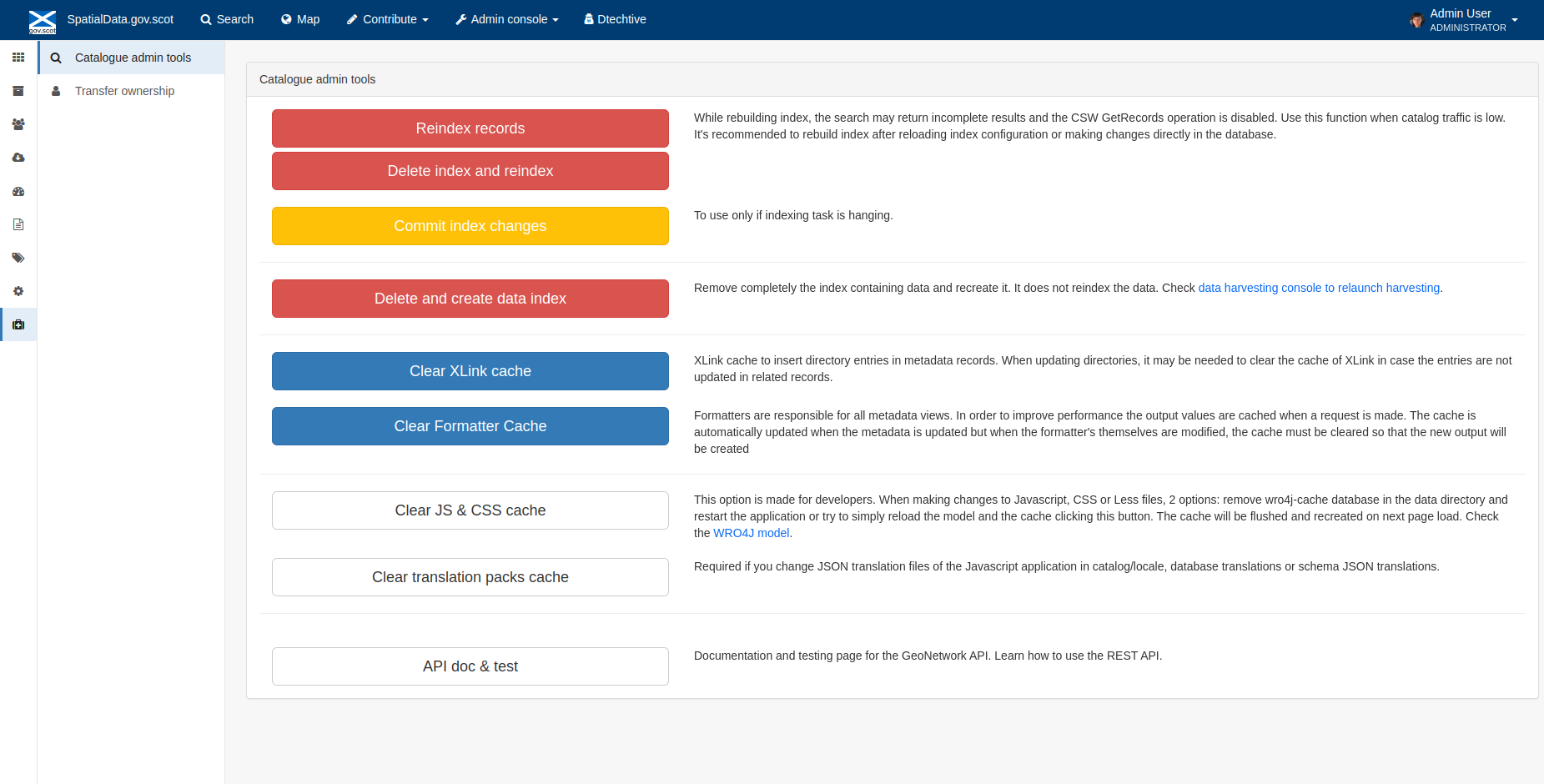Click the Clear XLink cache button
1544x784 pixels.
470,371
